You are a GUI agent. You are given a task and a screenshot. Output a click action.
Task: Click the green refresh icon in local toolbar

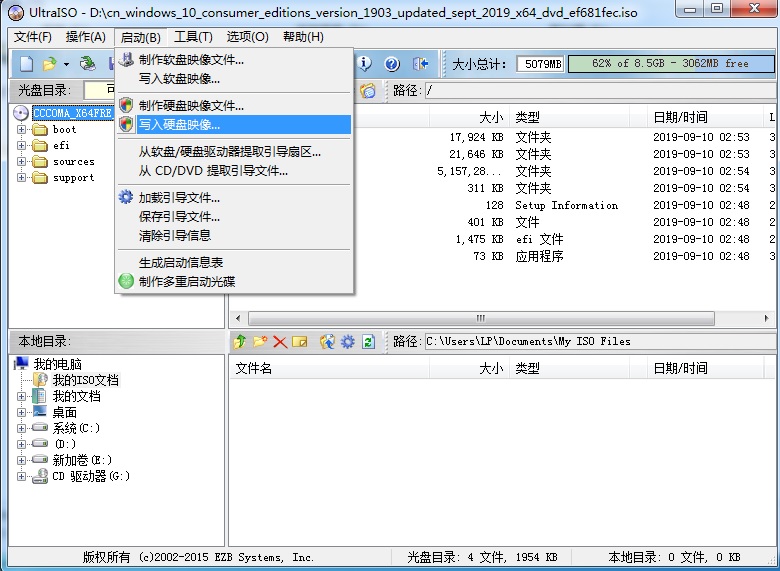pos(368,342)
